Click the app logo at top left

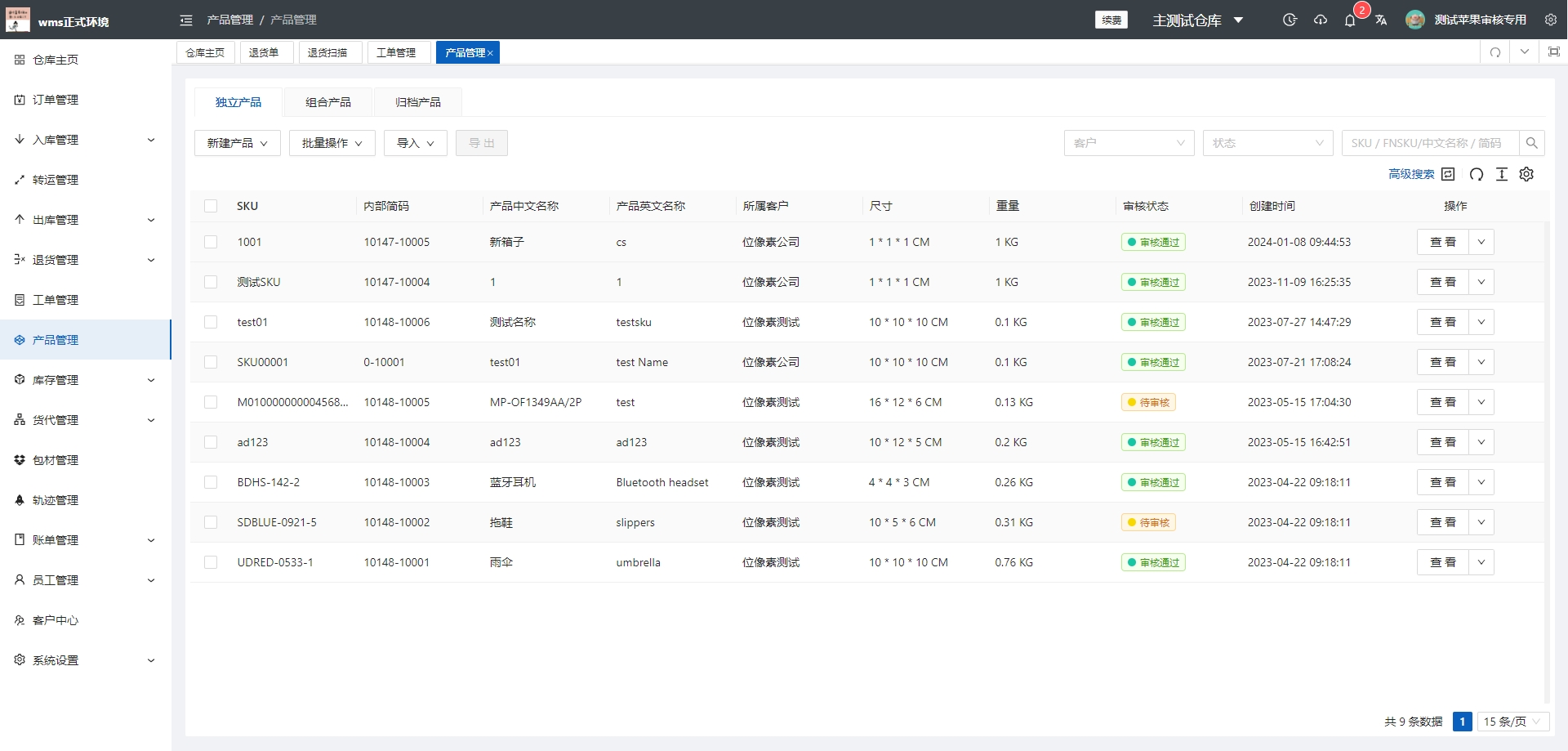pos(17,20)
